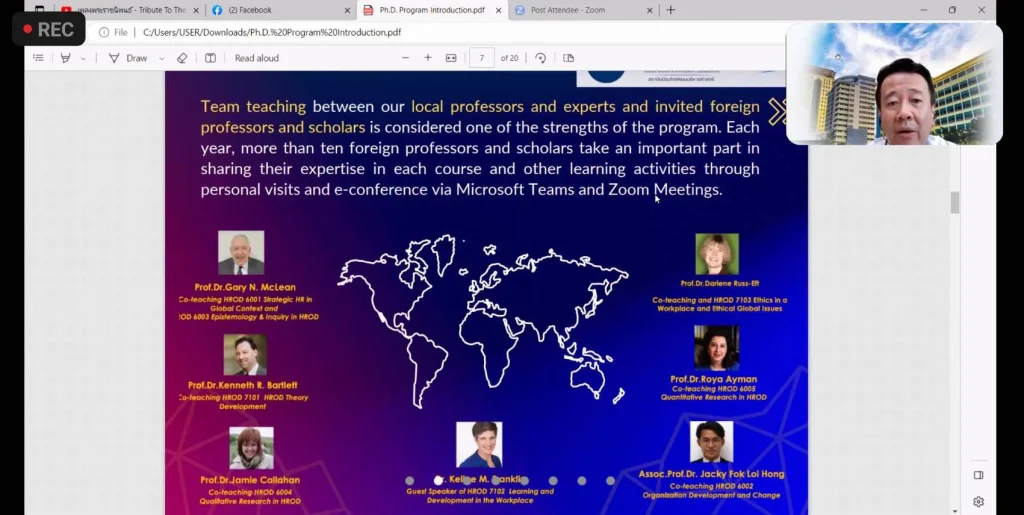Click the vertical scrollbar thumb
This screenshot has height=515, width=1024.
pos(954,202)
